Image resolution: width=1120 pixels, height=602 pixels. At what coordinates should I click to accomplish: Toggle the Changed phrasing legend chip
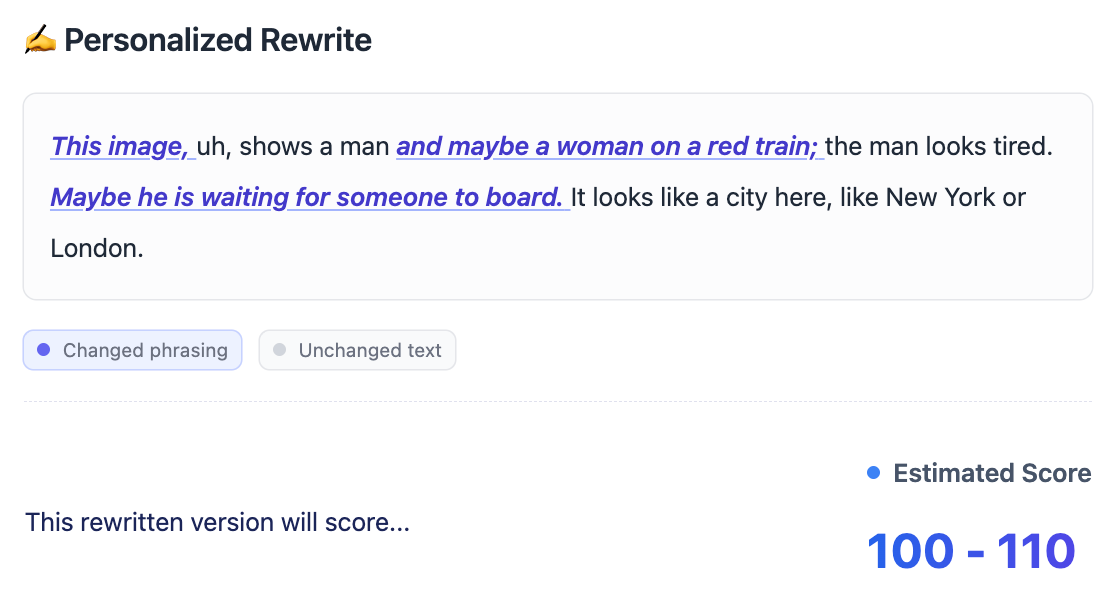[x=132, y=350]
